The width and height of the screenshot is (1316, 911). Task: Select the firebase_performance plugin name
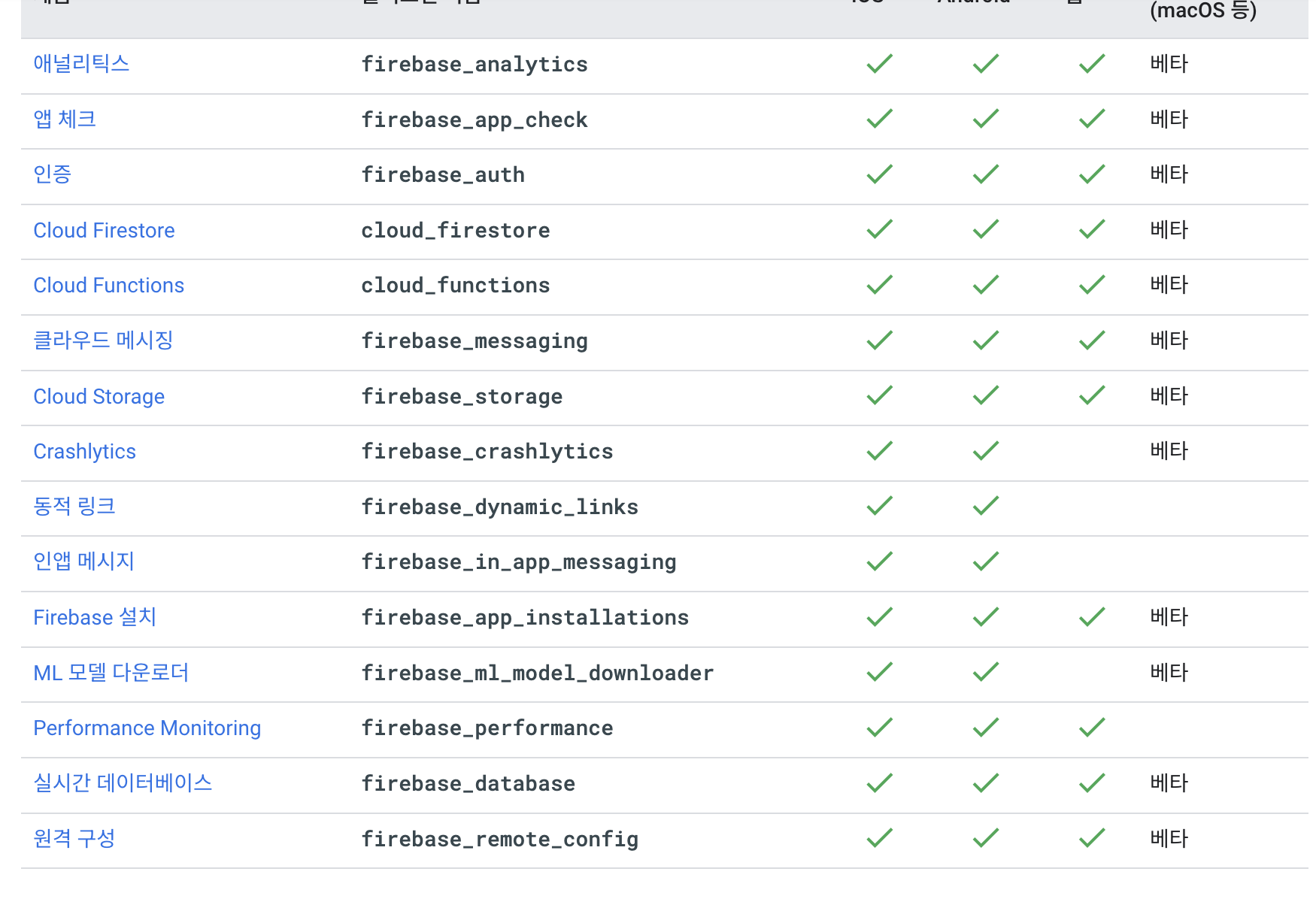tap(487, 728)
